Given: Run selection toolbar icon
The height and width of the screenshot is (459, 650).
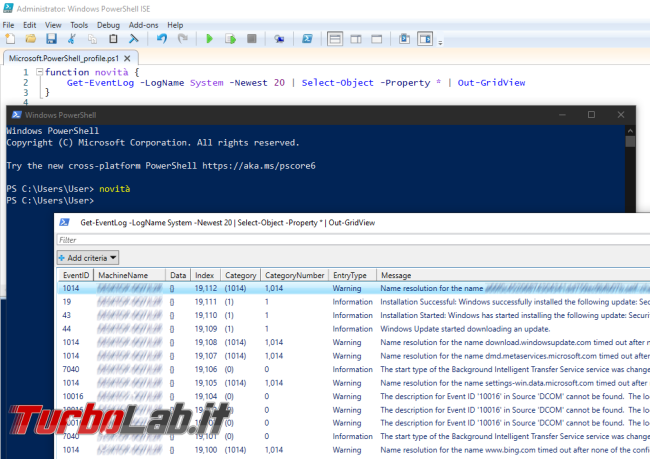Looking at the screenshot, I should click(x=230, y=39).
